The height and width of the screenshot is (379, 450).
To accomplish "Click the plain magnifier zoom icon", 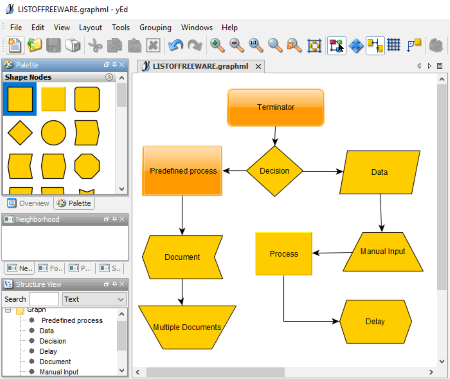I will point(275,45).
